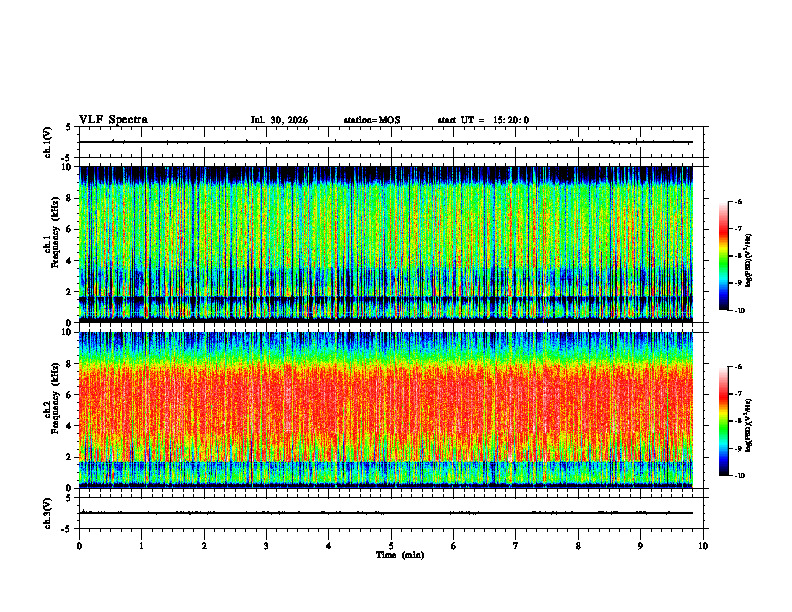Viewport: 792px width, 612px height.
Task: Click the '-10' label on ch.2 color bar
Action: [739, 476]
